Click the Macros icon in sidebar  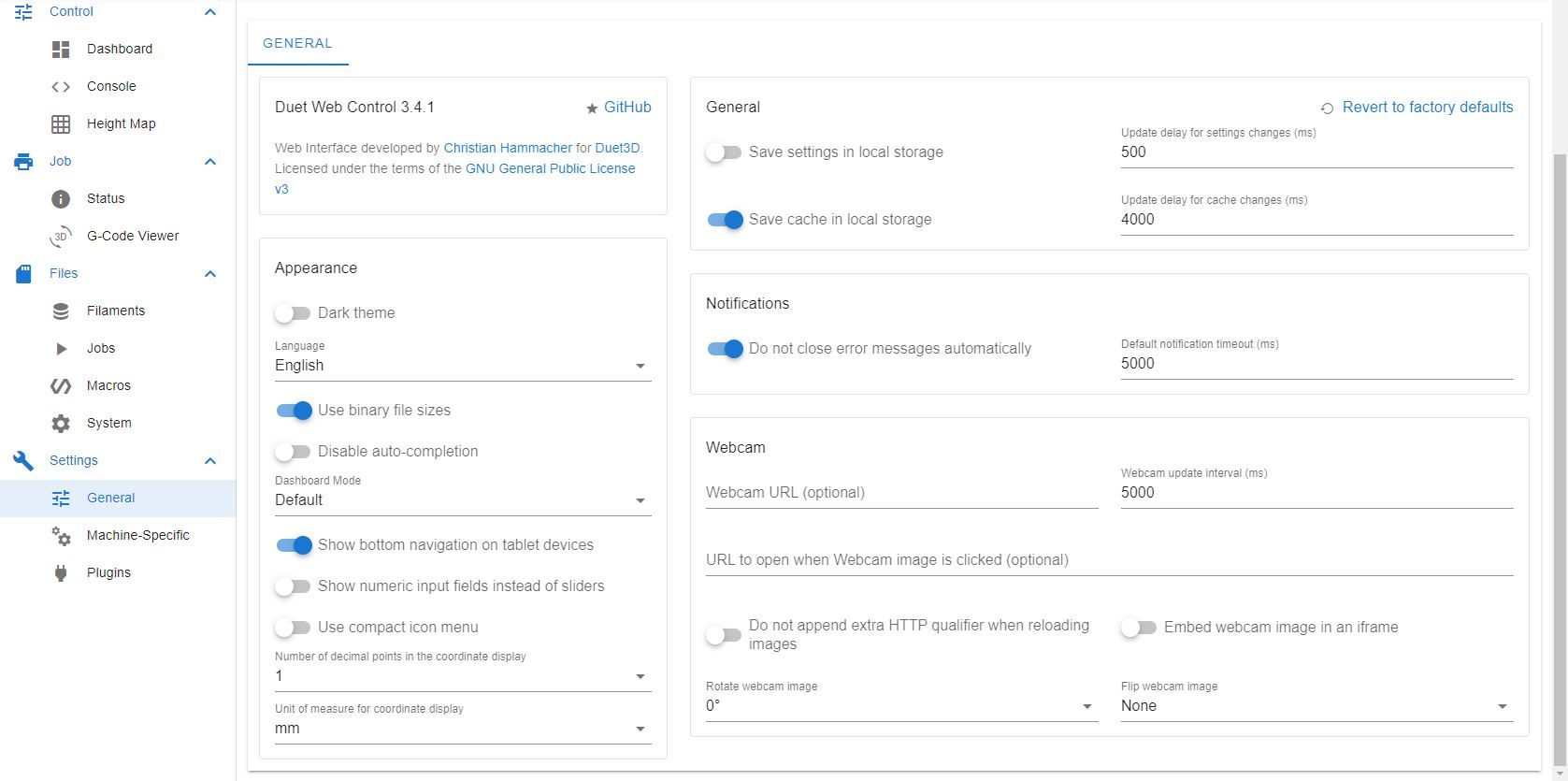tap(61, 385)
